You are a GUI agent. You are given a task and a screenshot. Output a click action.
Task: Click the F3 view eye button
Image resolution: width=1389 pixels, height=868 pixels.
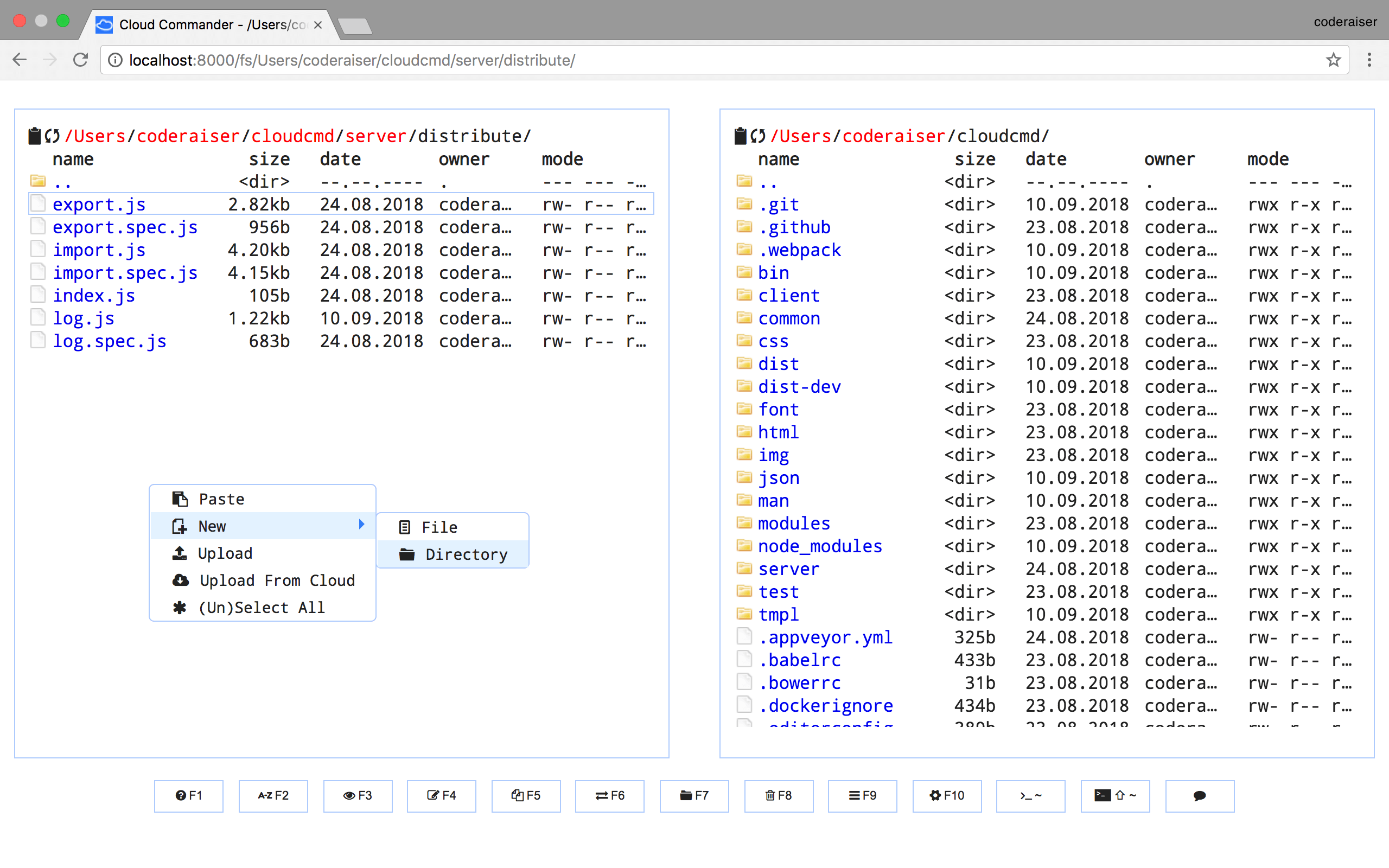(357, 795)
